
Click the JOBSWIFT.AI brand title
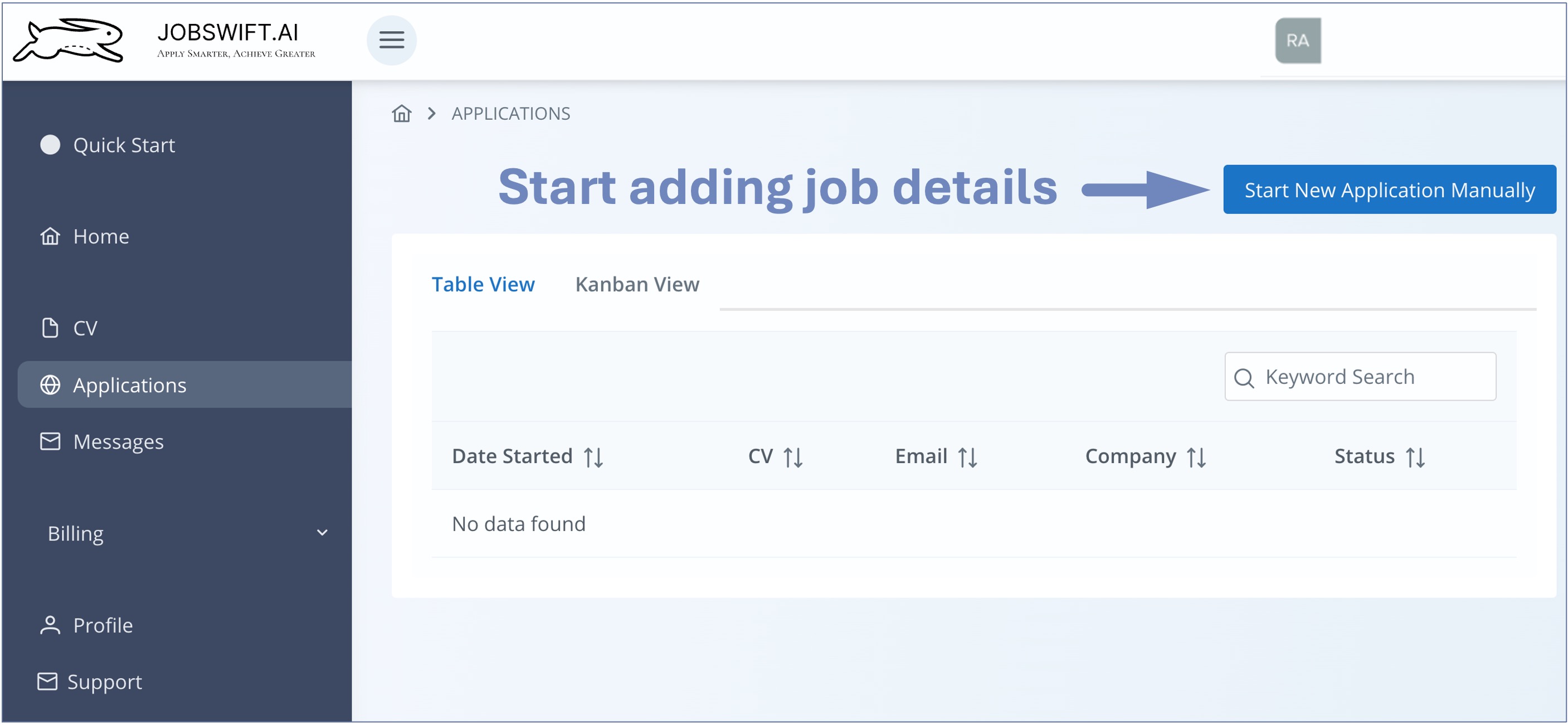coord(228,32)
